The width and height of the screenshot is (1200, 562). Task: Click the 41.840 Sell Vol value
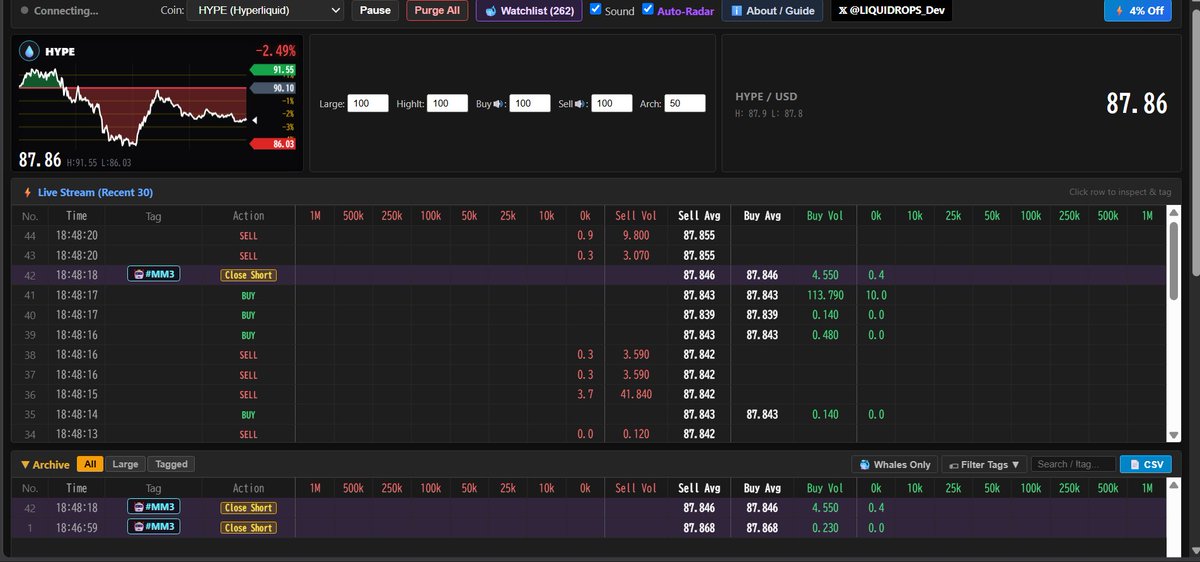(x=636, y=395)
